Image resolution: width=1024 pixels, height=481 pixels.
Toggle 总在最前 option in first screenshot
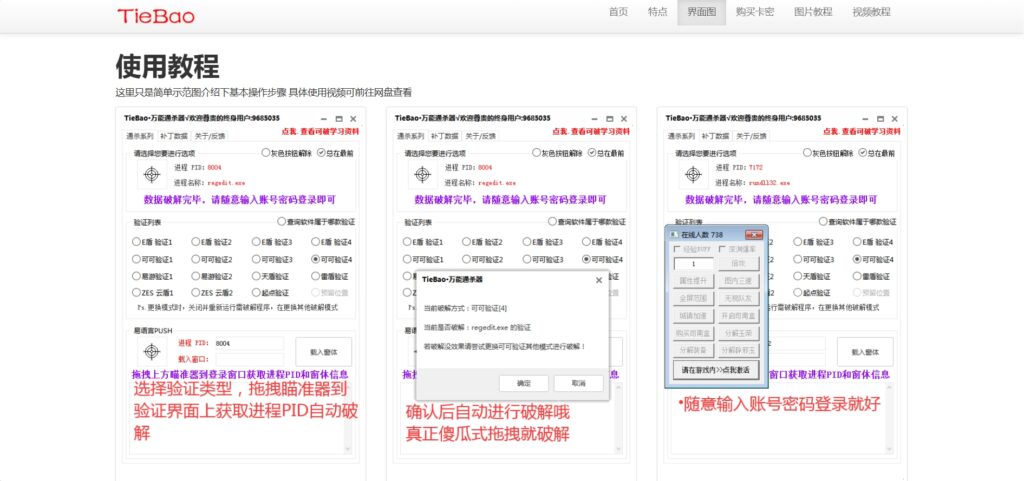pyautogui.click(x=335, y=153)
